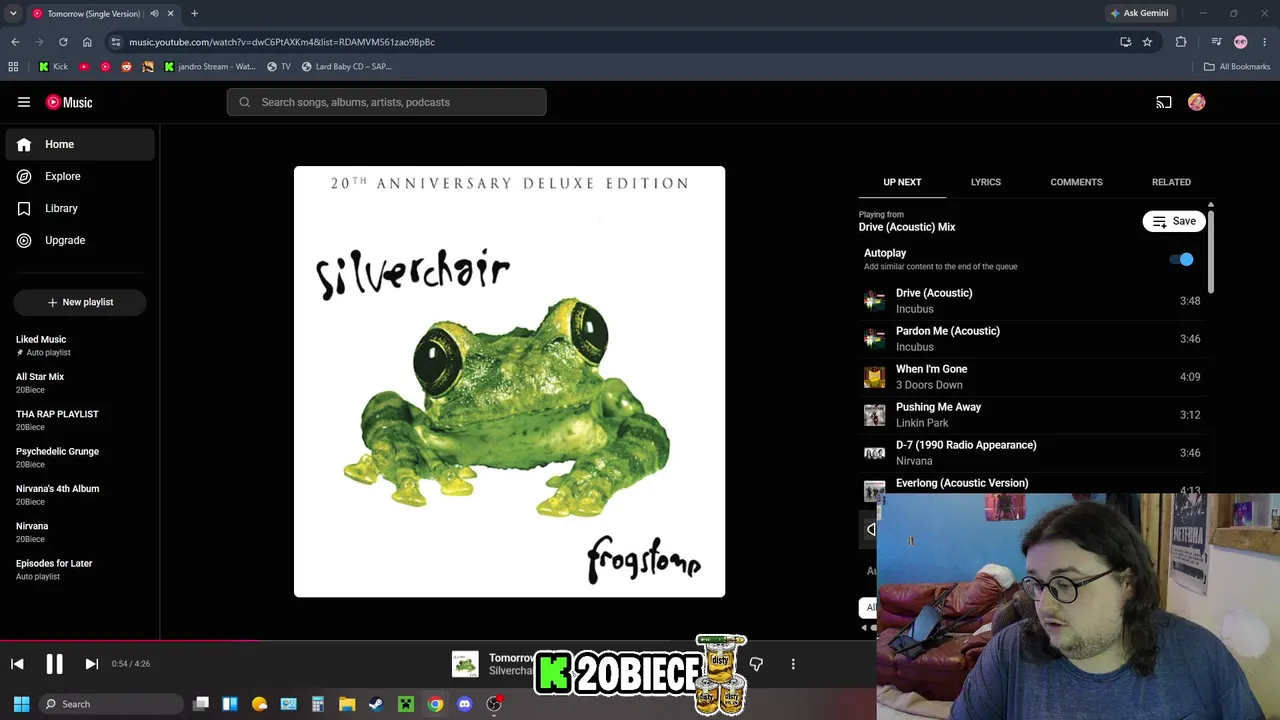Open the Windows Start menu

(21, 704)
